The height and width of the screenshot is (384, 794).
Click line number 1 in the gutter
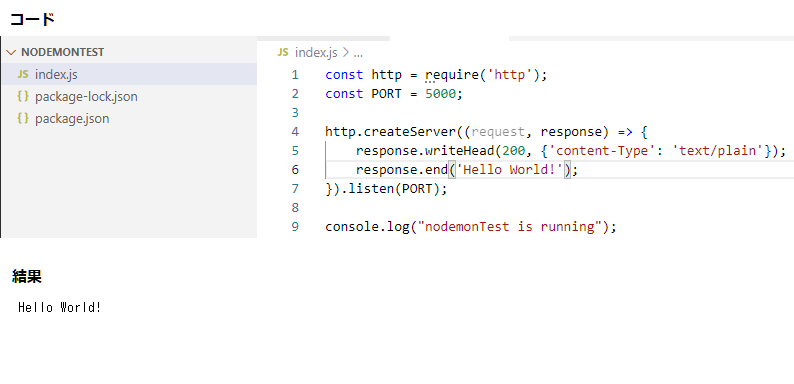pos(295,75)
